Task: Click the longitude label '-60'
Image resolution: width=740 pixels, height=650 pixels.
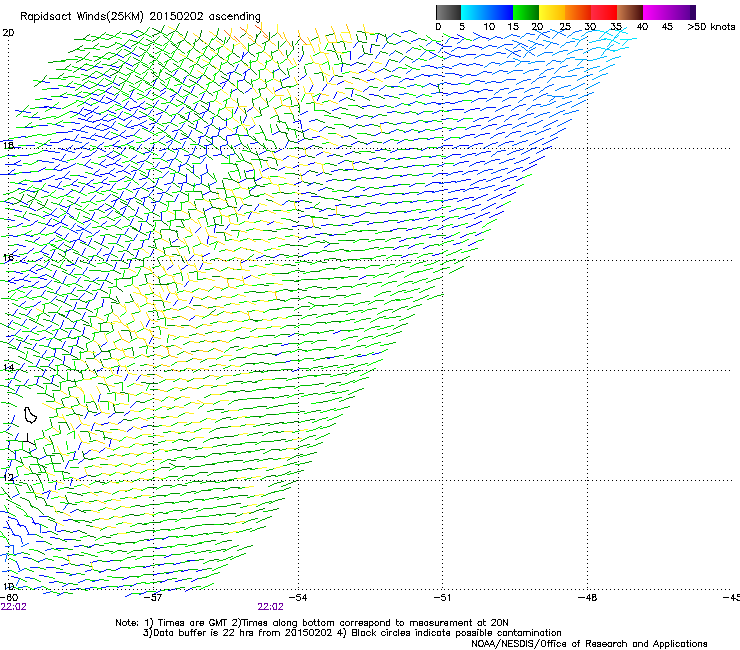Action: [9, 597]
